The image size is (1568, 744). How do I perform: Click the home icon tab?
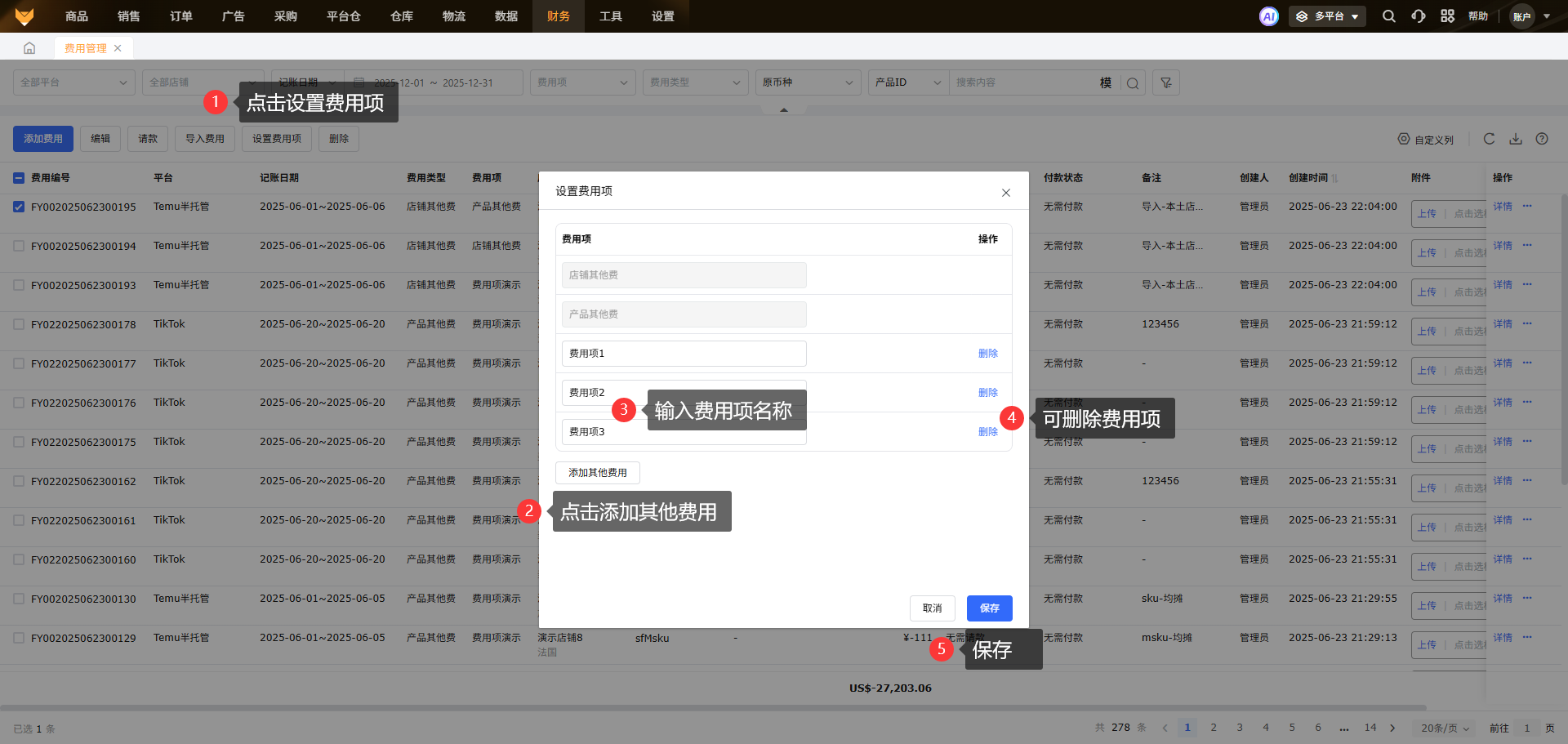[29, 48]
